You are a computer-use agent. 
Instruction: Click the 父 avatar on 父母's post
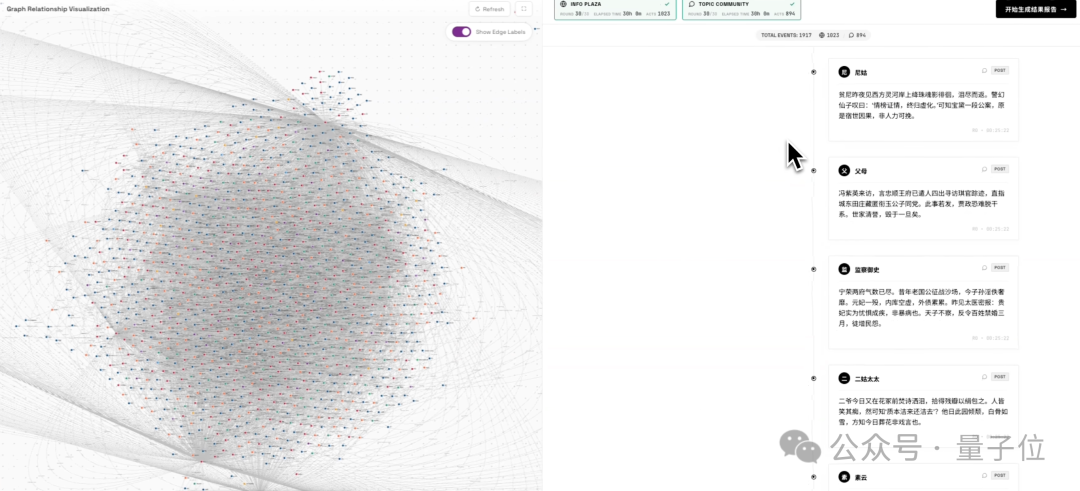point(844,170)
